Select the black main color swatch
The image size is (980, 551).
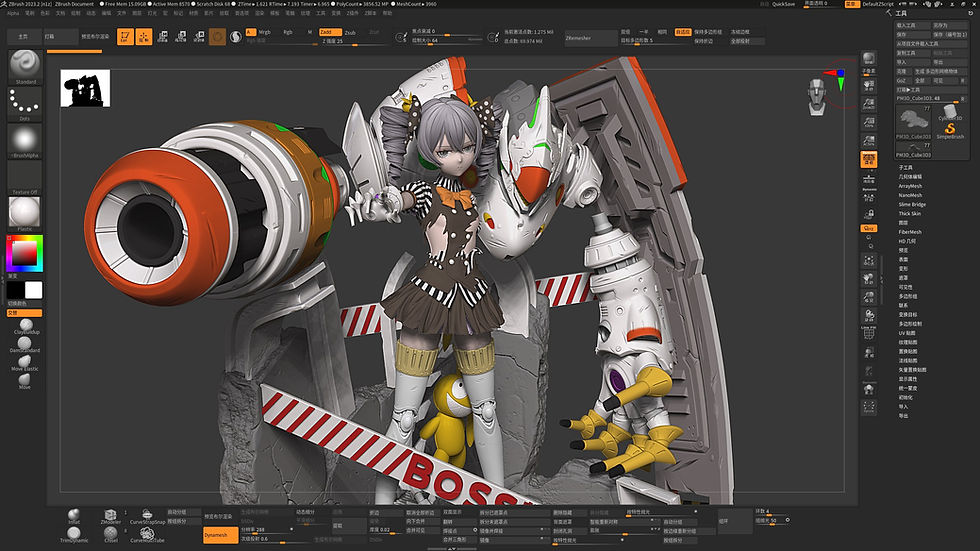click(15, 290)
